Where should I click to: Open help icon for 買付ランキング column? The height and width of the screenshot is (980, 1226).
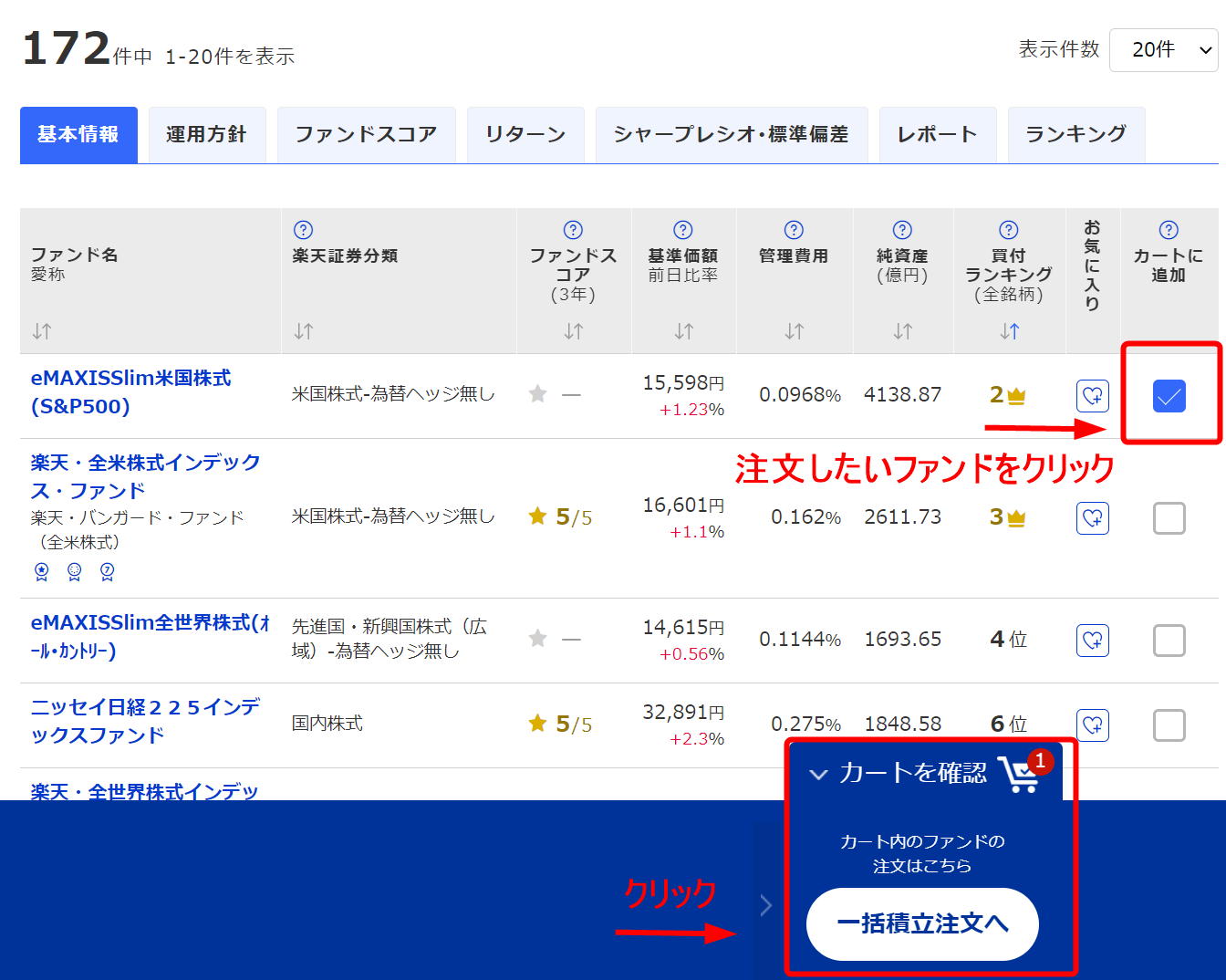tap(1008, 230)
